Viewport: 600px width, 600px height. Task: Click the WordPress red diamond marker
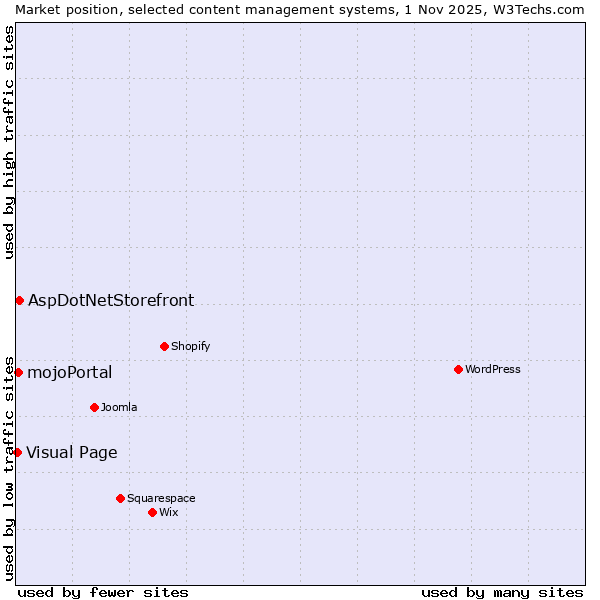pyautogui.click(x=458, y=369)
